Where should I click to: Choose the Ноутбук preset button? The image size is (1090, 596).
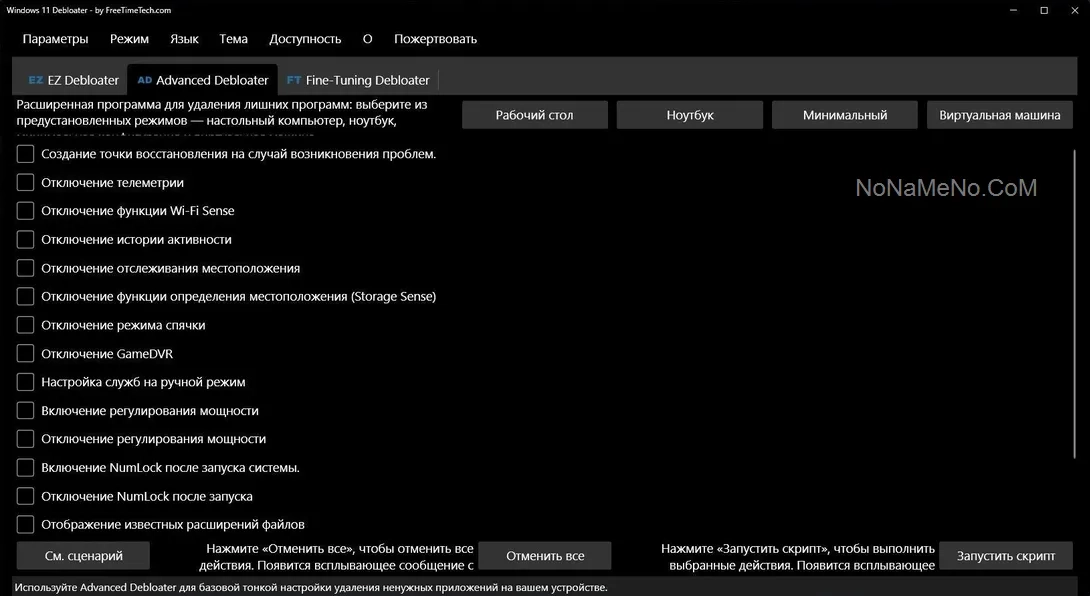click(690, 115)
